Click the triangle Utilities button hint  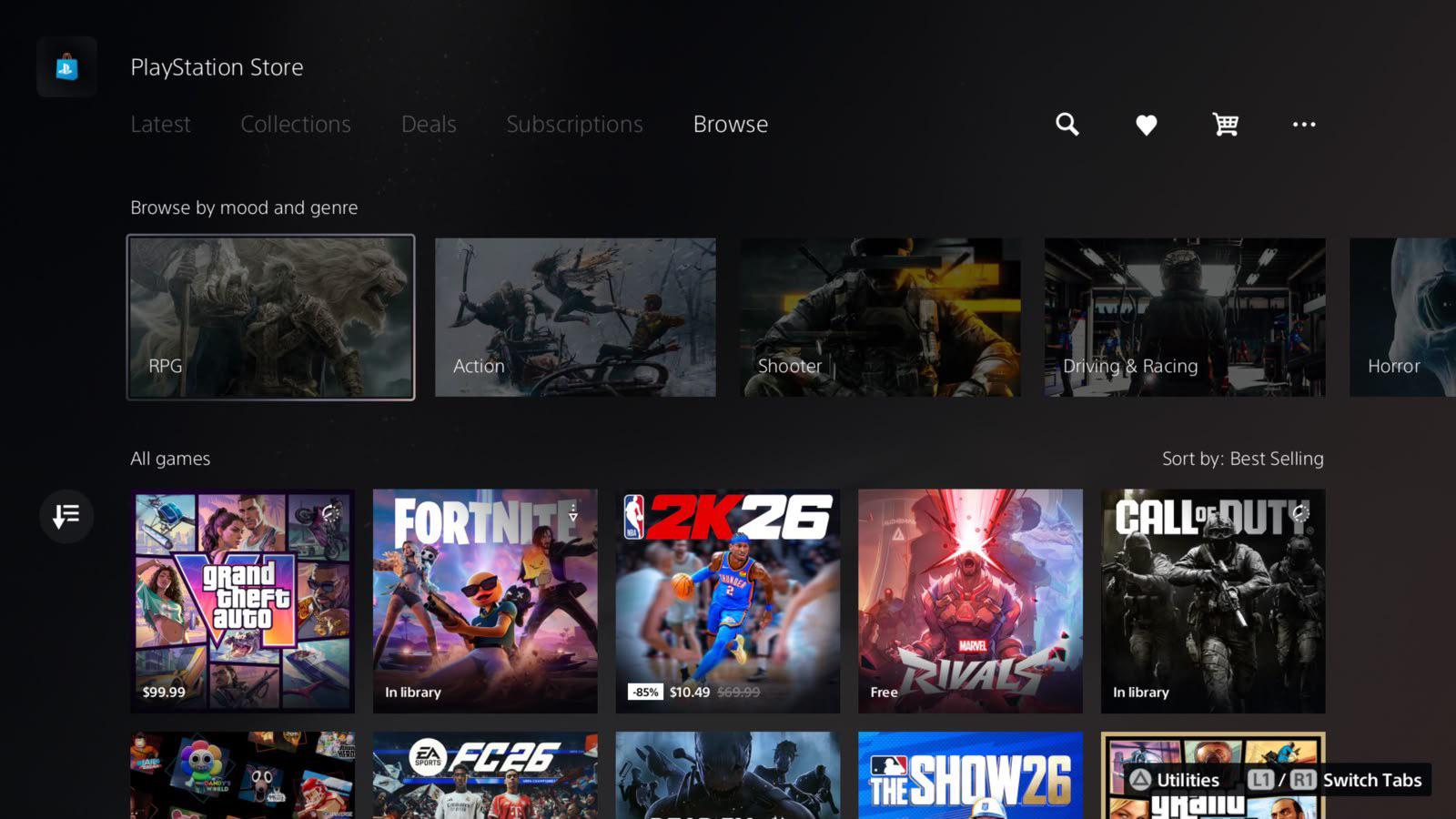coord(1175,780)
